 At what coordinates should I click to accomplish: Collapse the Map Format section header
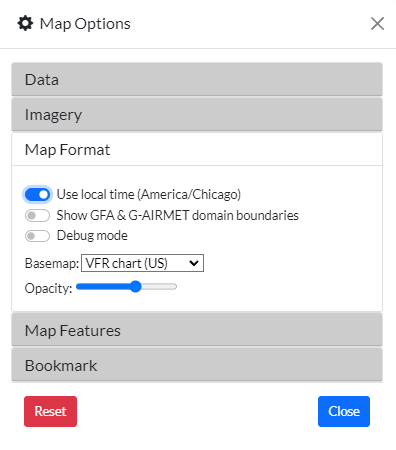[197, 150]
